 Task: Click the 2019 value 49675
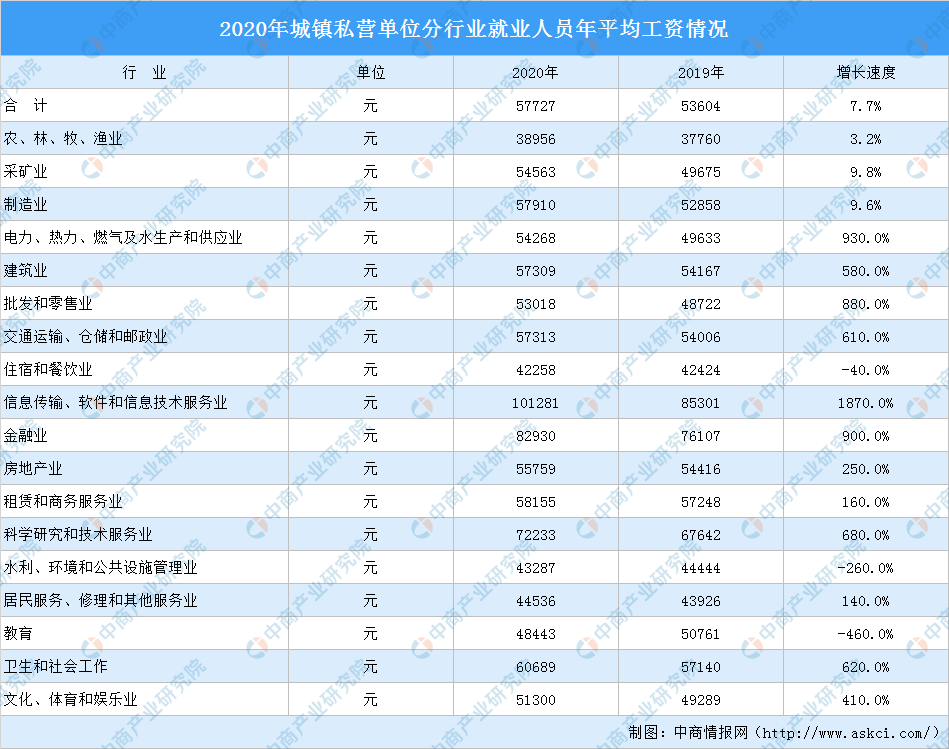(701, 172)
